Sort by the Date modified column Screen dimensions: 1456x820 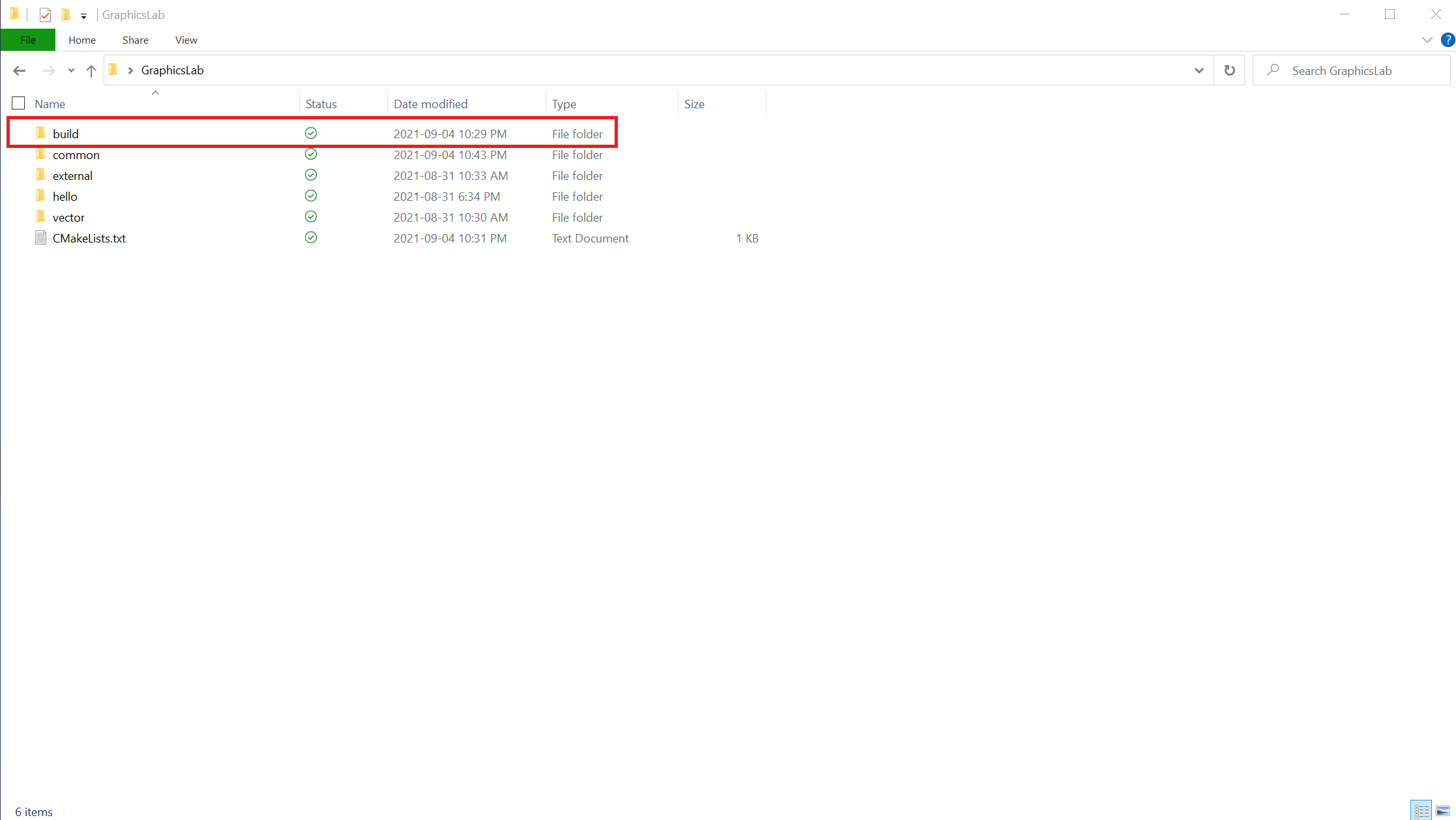[466, 104]
